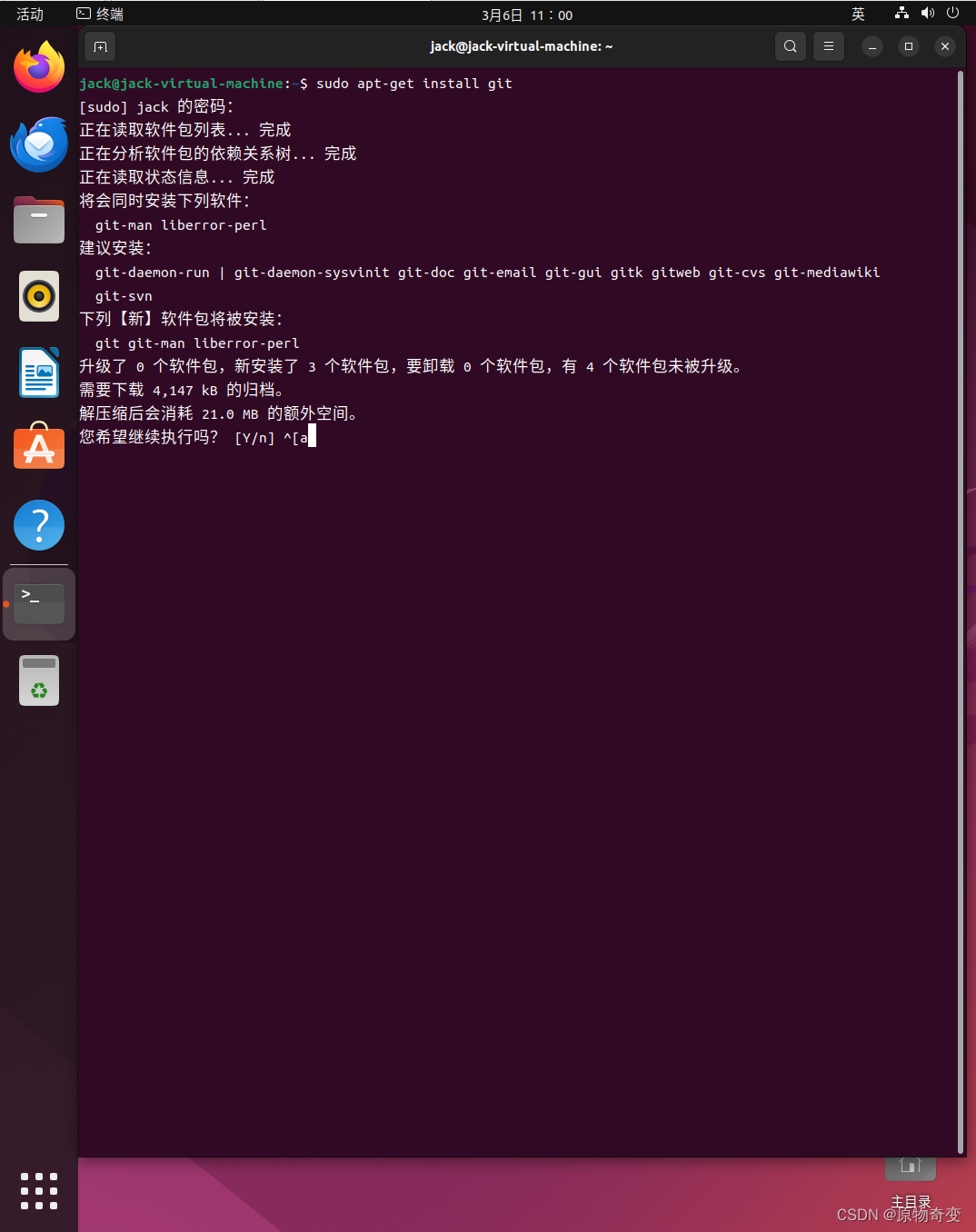
Task: Click the '[sudo] jack 的密码' line
Action: coord(156,107)
